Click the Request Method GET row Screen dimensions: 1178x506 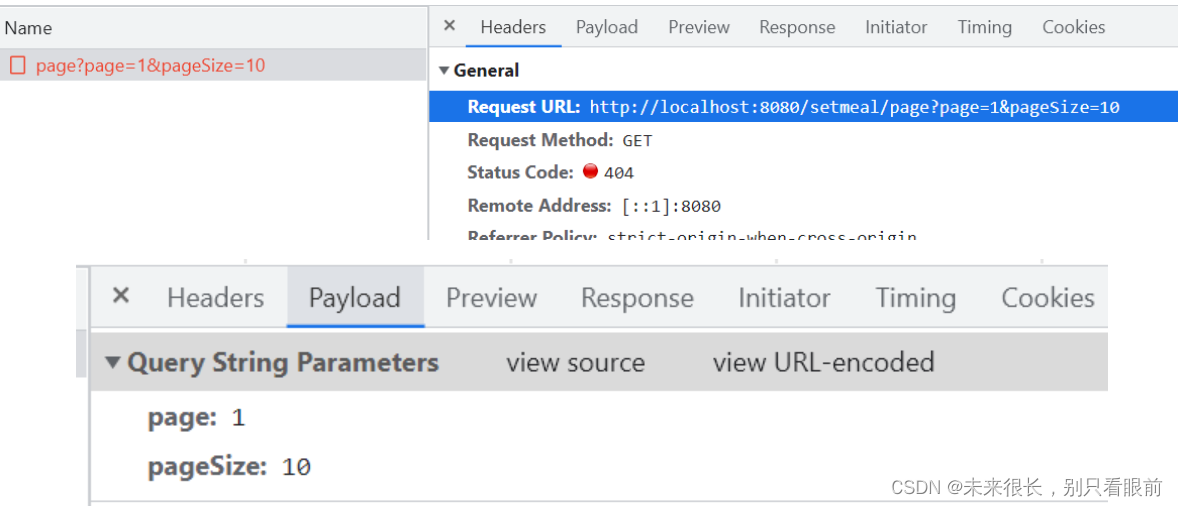tap(560, 140)
